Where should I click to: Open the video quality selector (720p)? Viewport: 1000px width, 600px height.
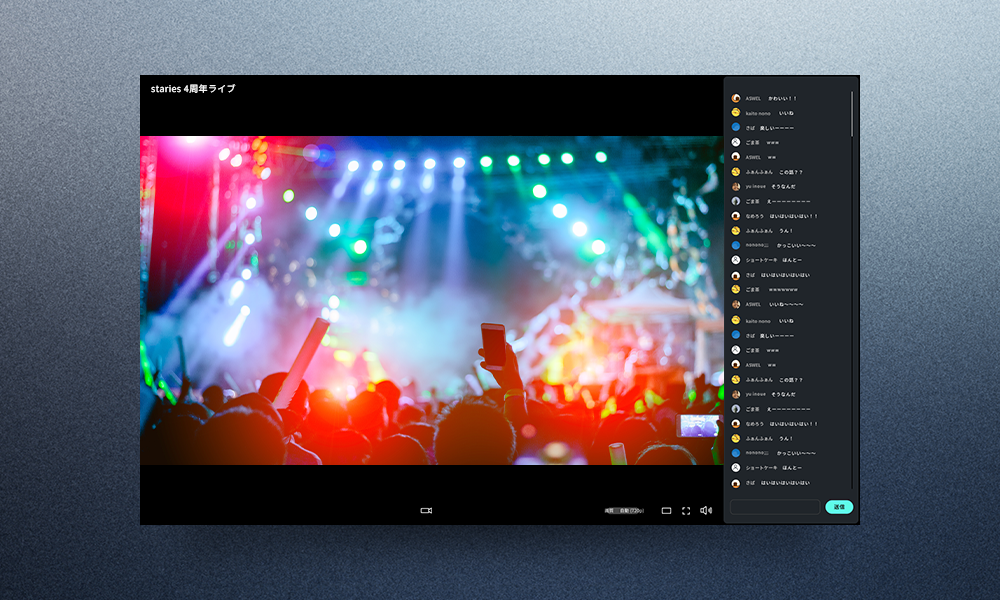(x=624, y=510)
